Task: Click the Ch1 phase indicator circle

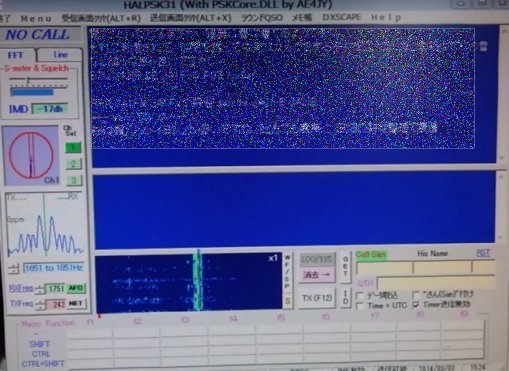Action: click(31, 154)
